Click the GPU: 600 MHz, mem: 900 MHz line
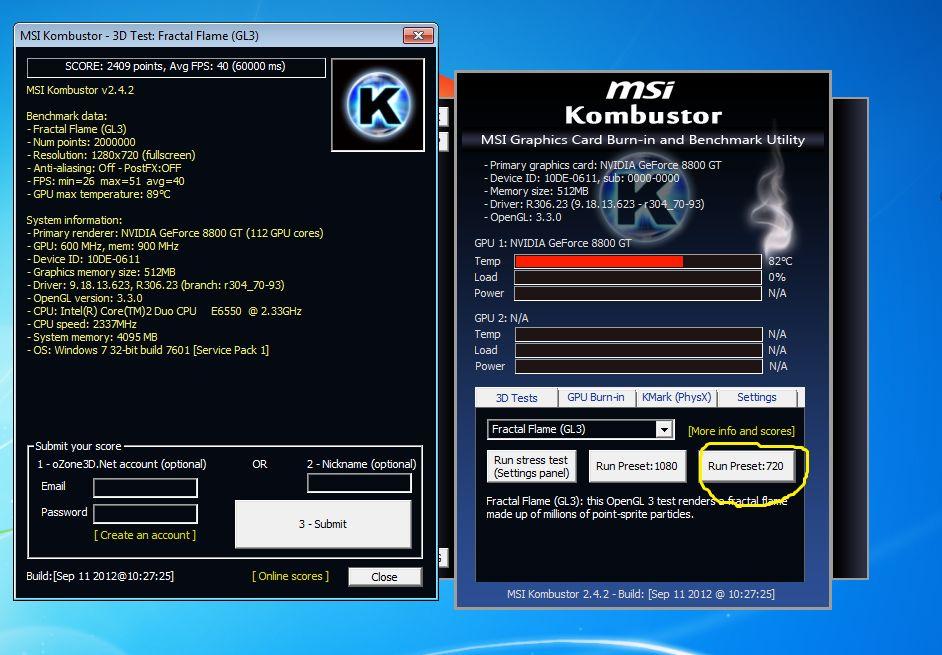 pos(103,246)
